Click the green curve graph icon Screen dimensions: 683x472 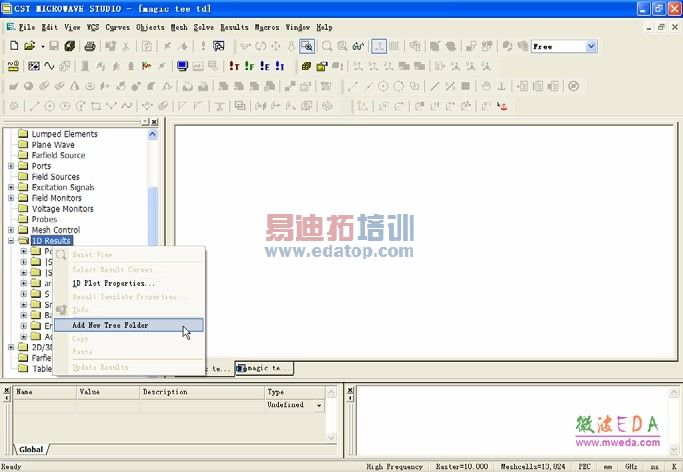[358, 46]
